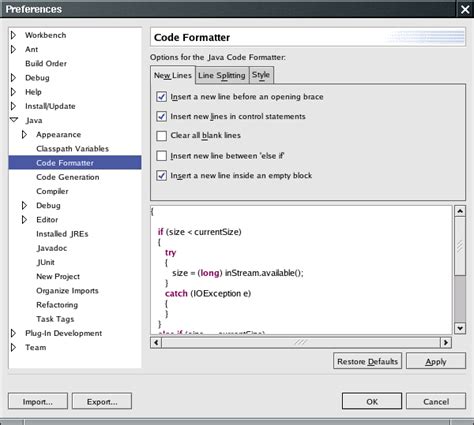
Task: Check Insert new line between 'else if'
Action: [x=162, y=156]
